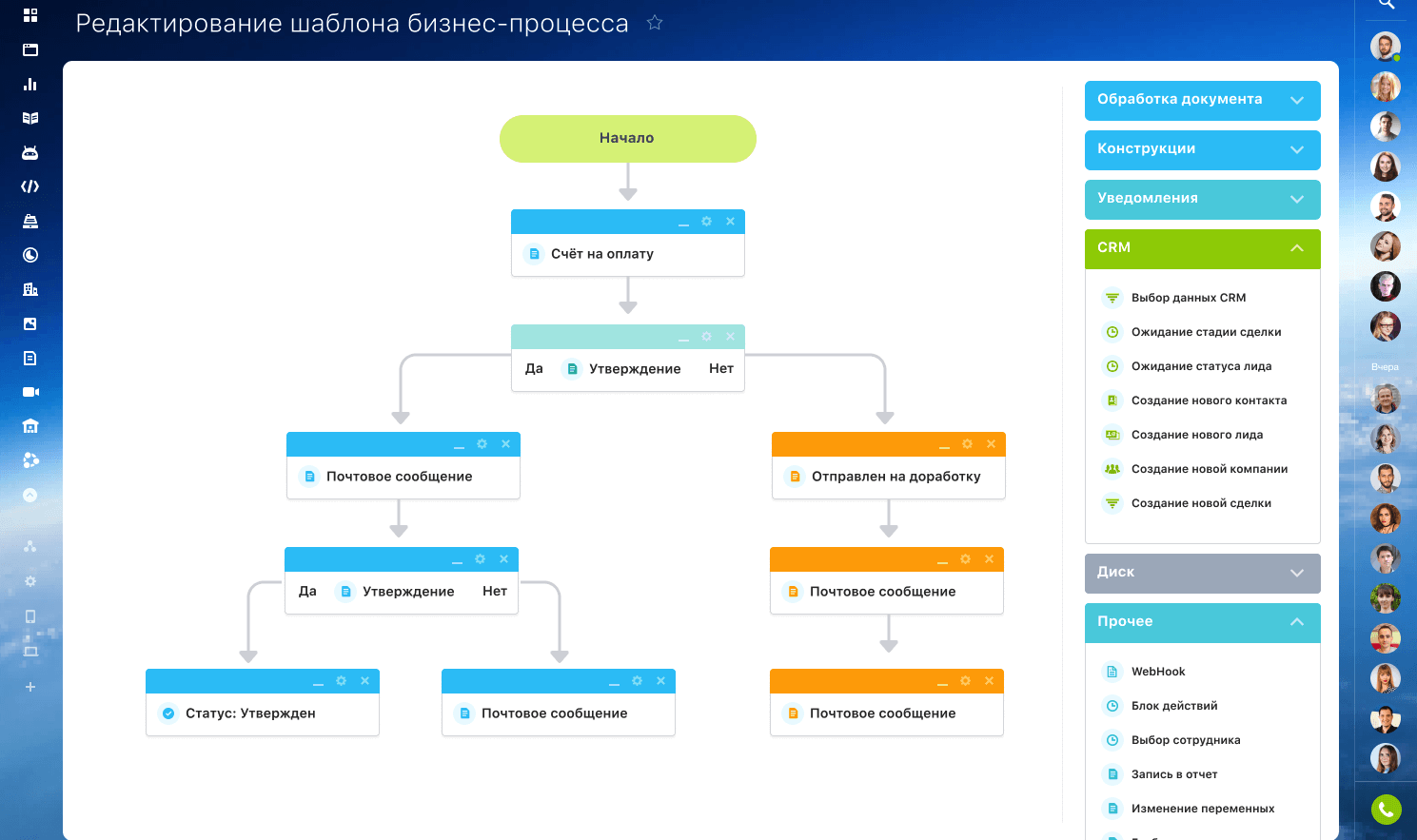Expand the Диск section
Image resolution: width=1417 pixels, height=840 pixels.
pyautogui.click(x=1202, y=573)
